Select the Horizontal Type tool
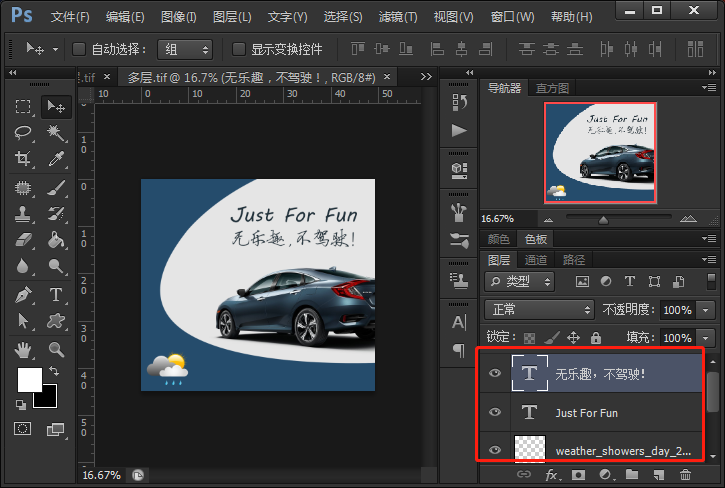Viewport: 725px width, 488px height. [x=56, y=295]
